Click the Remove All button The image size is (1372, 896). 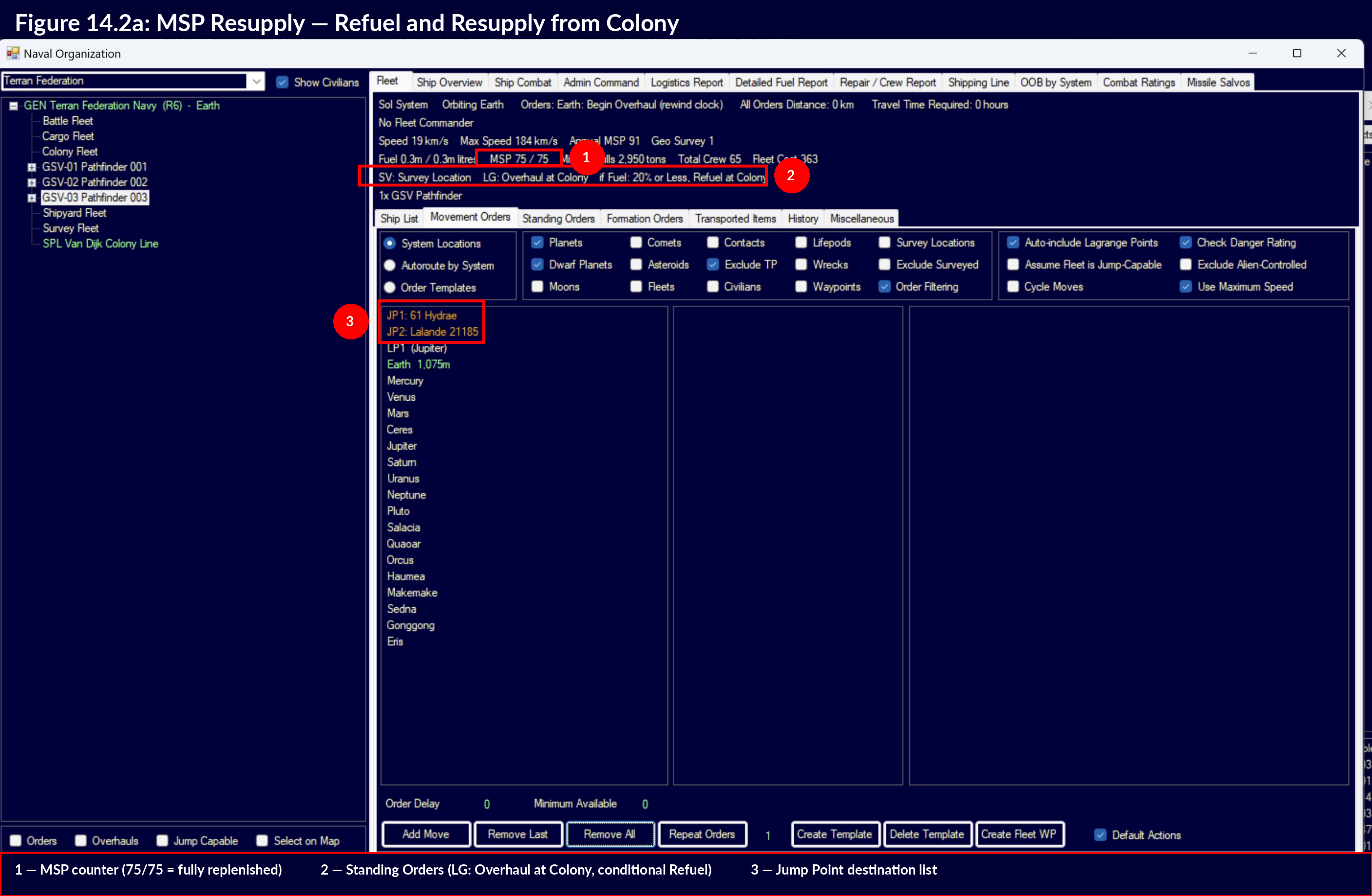[610, 834]
